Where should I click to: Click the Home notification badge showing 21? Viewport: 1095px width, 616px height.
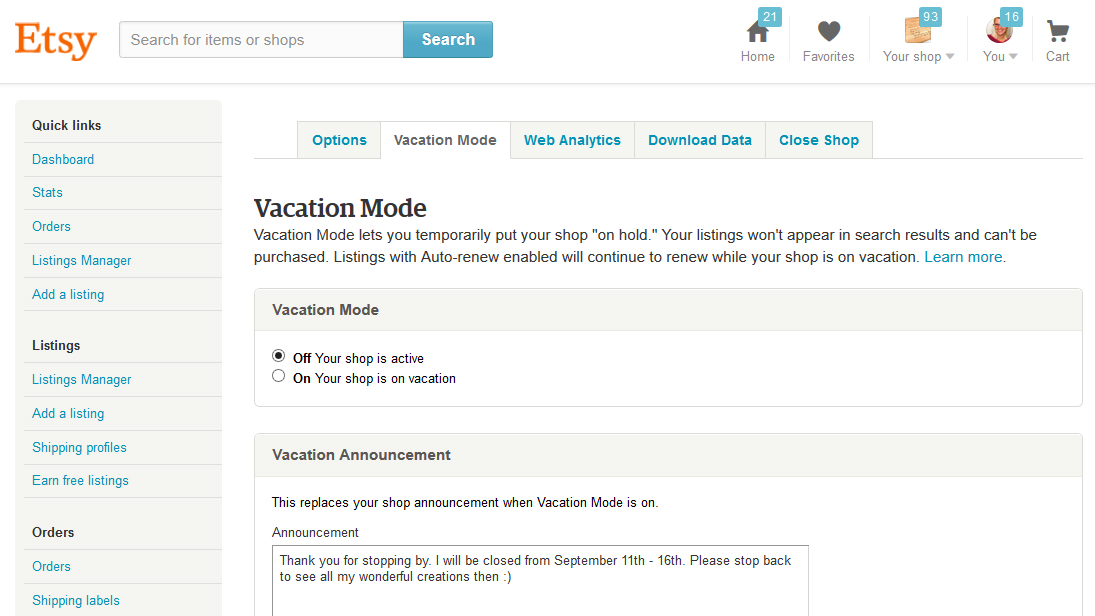point(770,16)
